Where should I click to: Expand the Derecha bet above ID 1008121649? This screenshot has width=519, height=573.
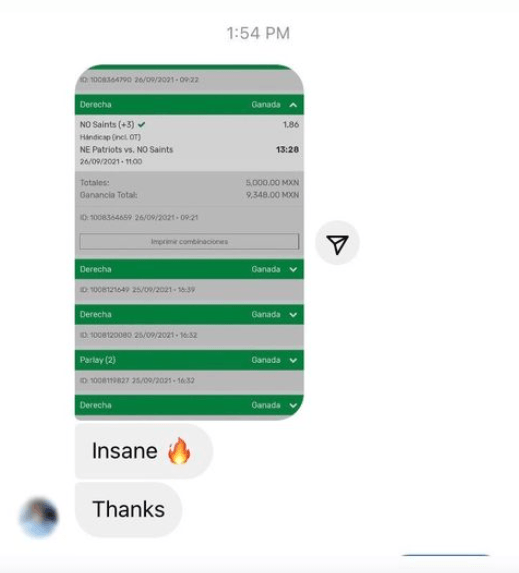[293, 269]
